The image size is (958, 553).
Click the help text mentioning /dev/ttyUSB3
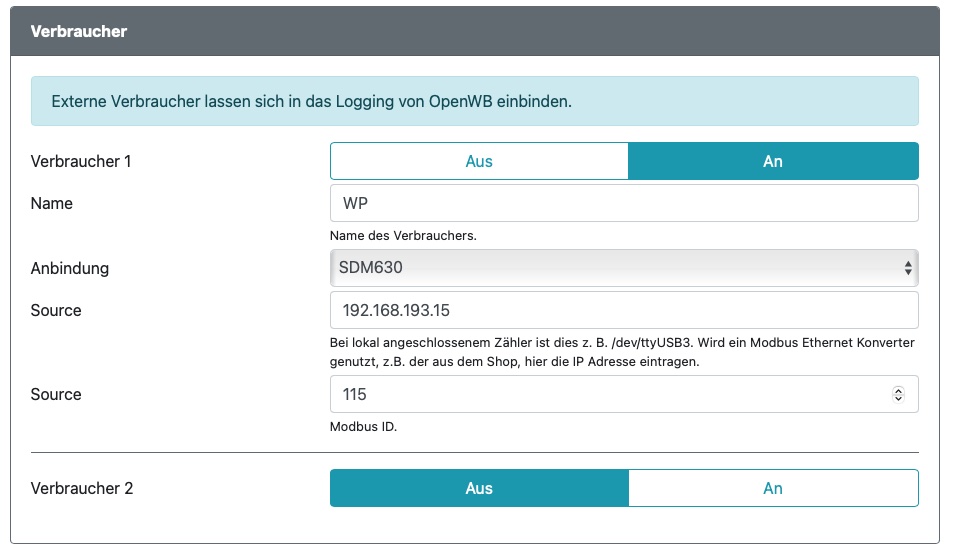click(x=621, y=352)
